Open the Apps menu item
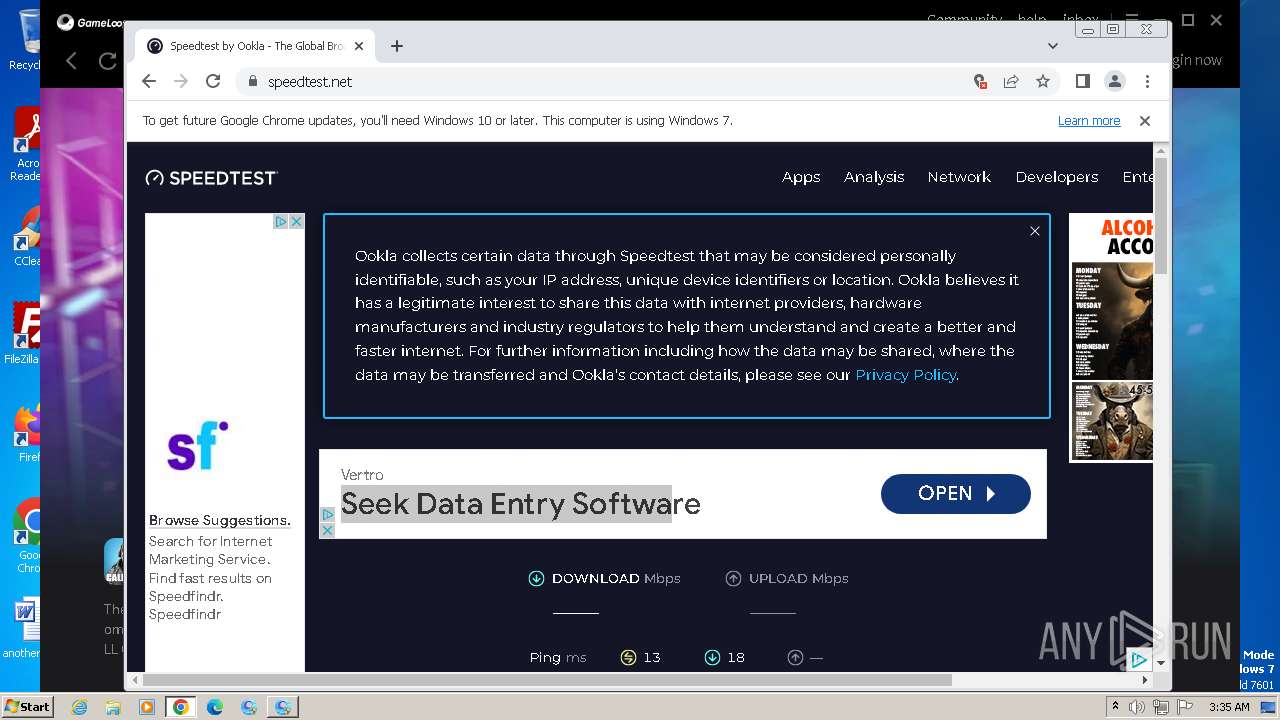 click(801, 177)
